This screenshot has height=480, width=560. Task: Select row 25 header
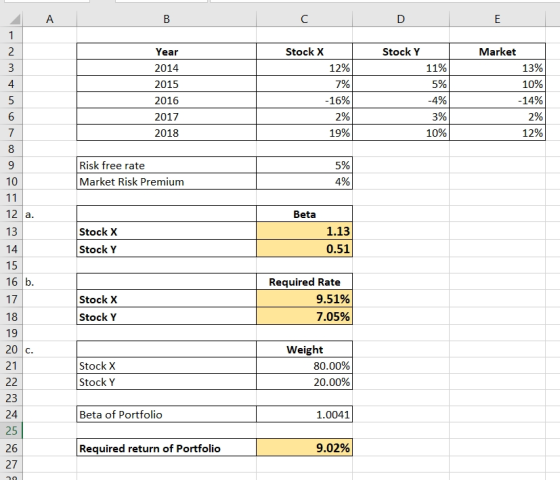11,430
